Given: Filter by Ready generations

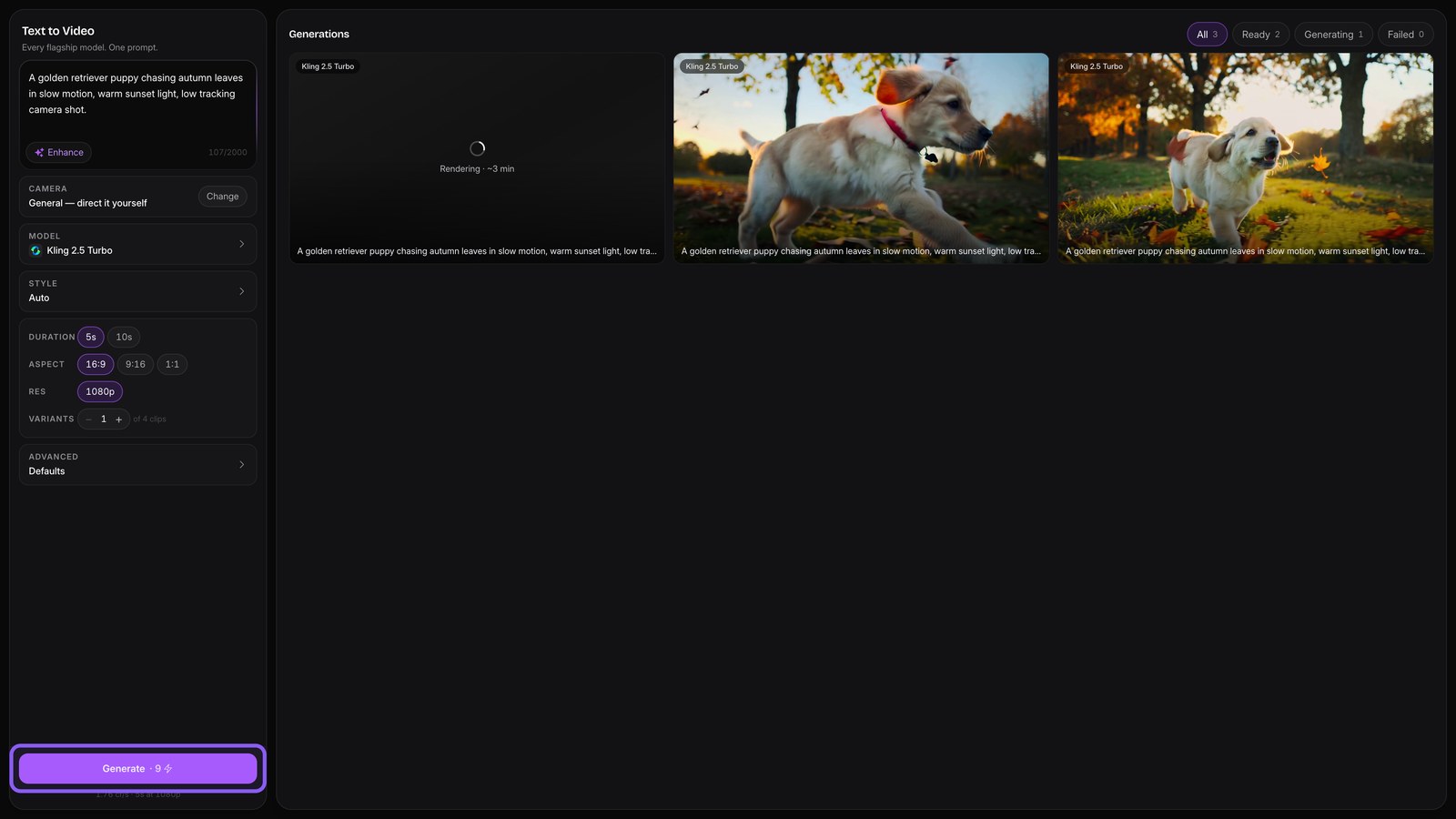Looking at the screenshot, I should [1260, 35].
